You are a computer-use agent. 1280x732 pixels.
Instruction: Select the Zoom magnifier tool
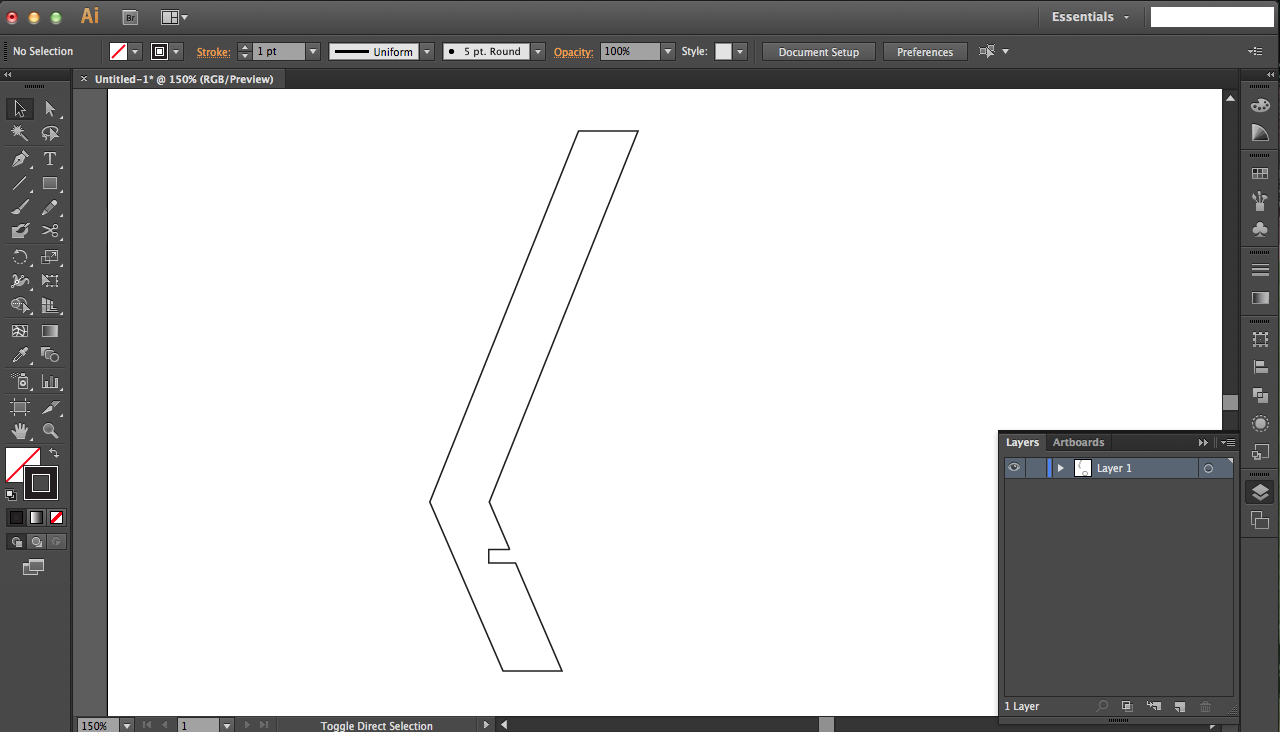[50, 431]
